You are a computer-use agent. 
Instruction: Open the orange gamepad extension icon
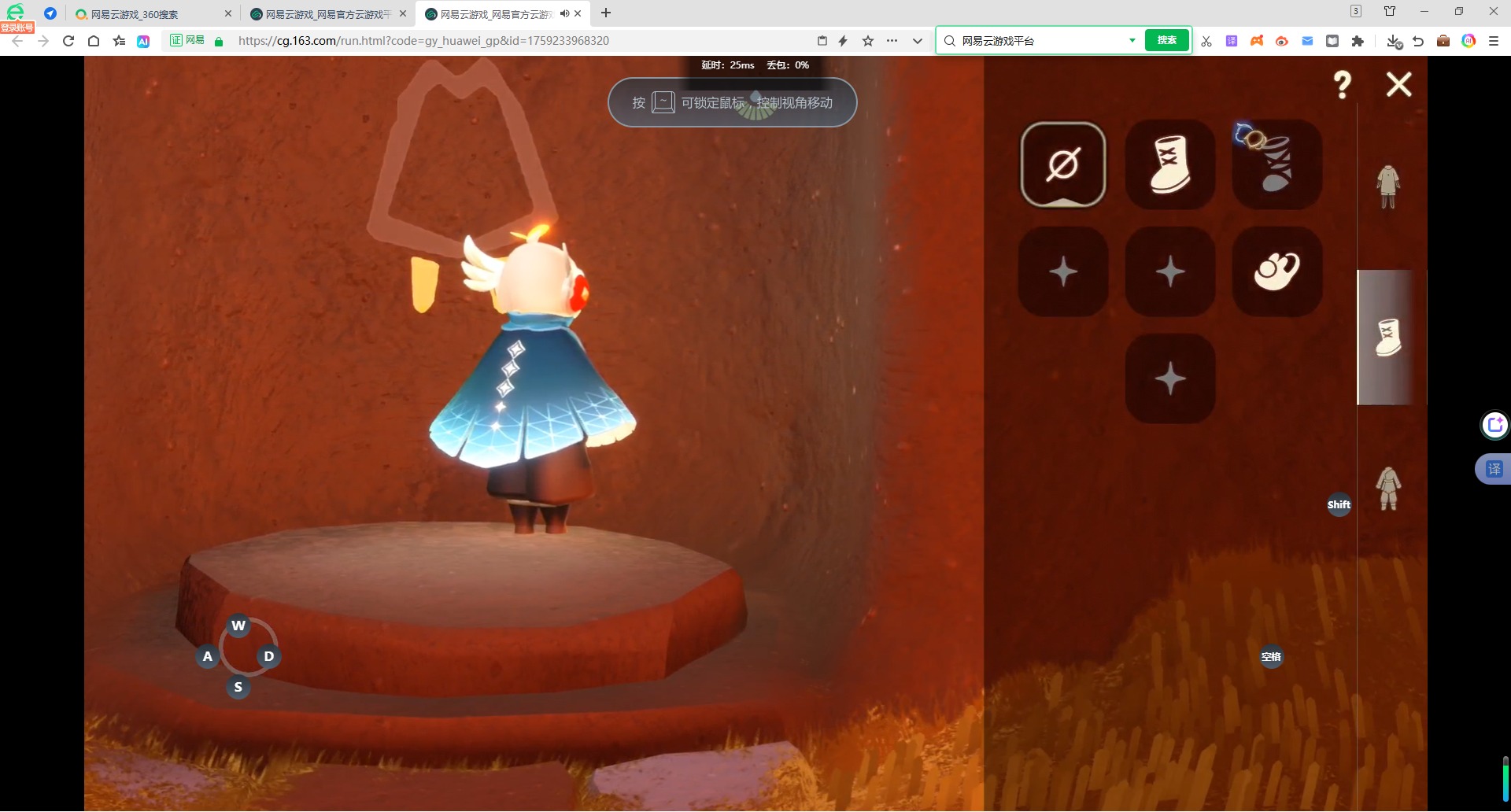[x=1257, y=41]
